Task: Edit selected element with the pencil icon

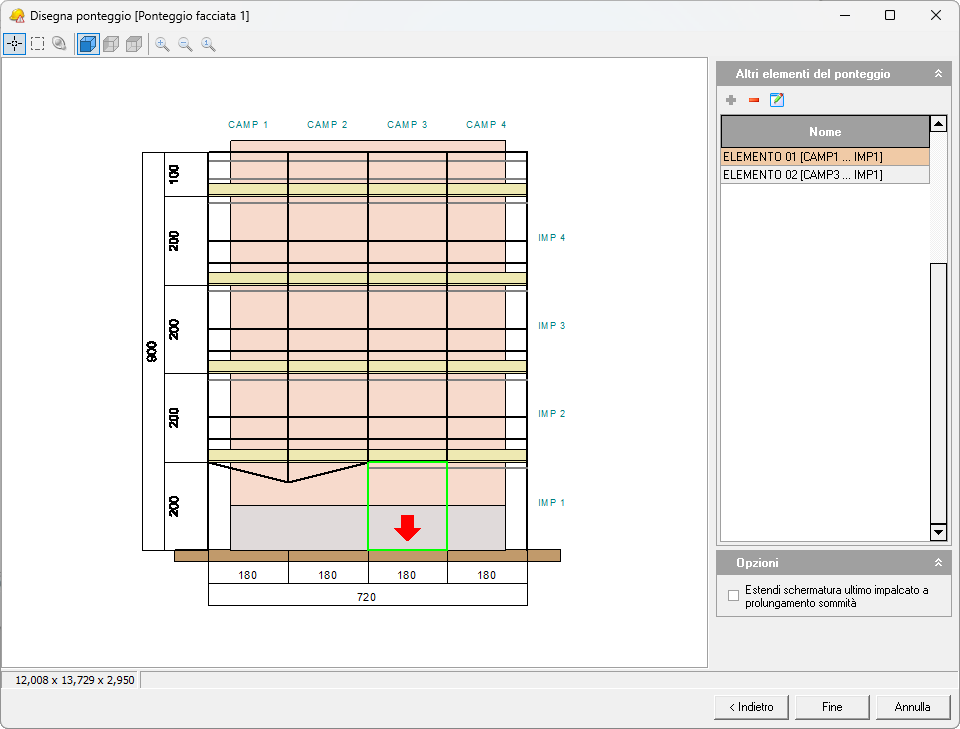Action: click(x=777, y=100)
